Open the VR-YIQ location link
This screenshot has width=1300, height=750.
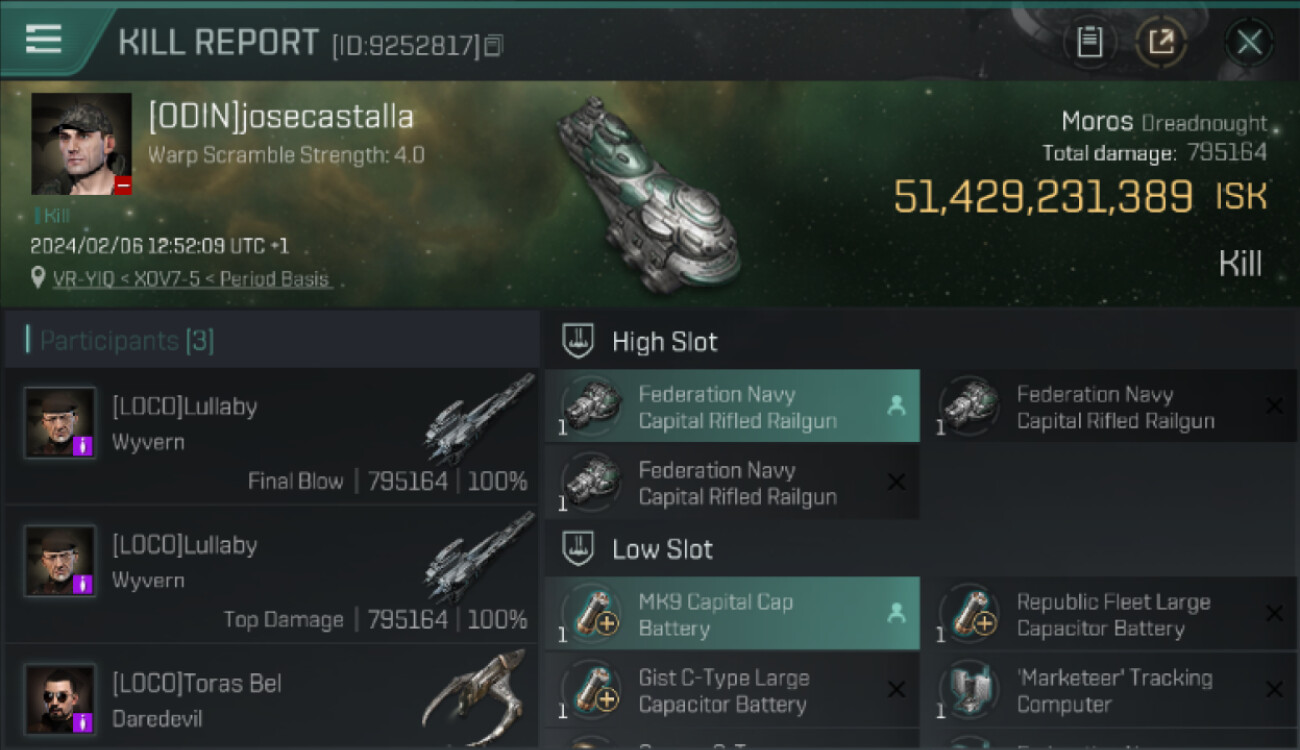click(x=192, y=279)
